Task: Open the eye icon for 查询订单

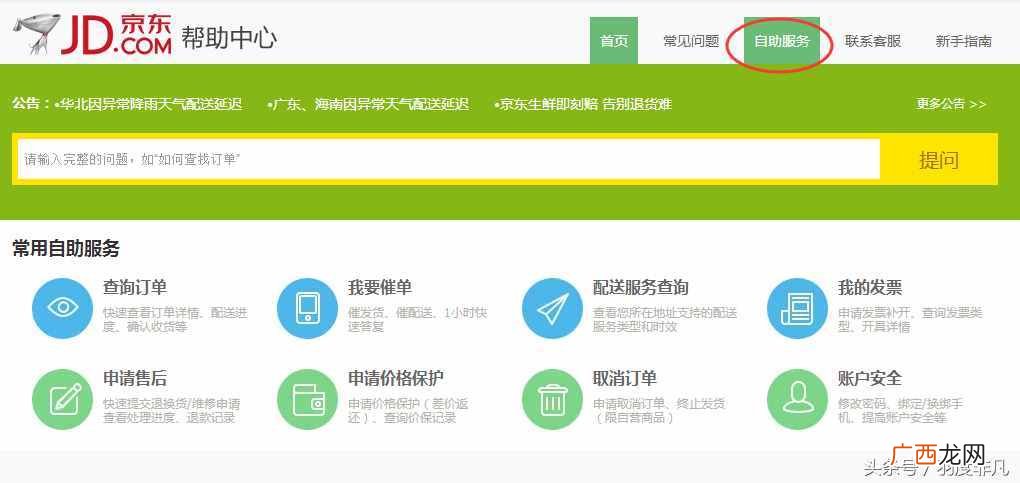Action: point(62,308)
